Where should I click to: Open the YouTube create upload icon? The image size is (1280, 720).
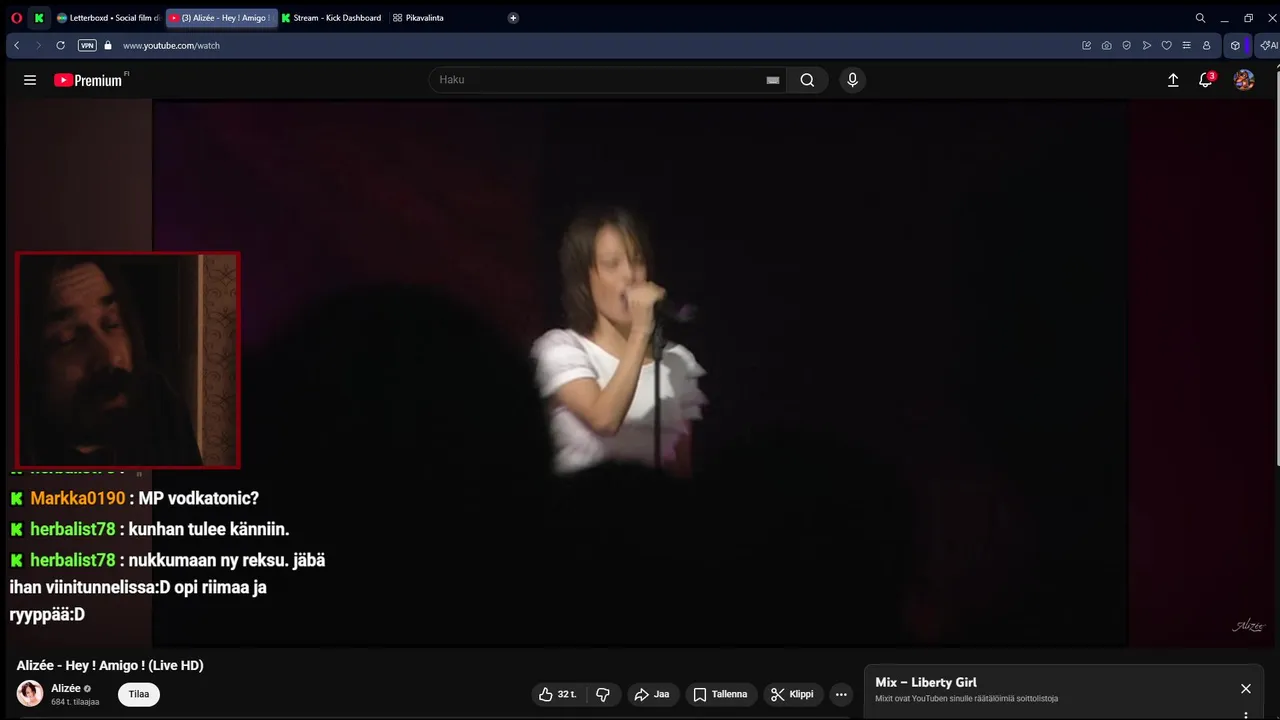[1173, 80]
